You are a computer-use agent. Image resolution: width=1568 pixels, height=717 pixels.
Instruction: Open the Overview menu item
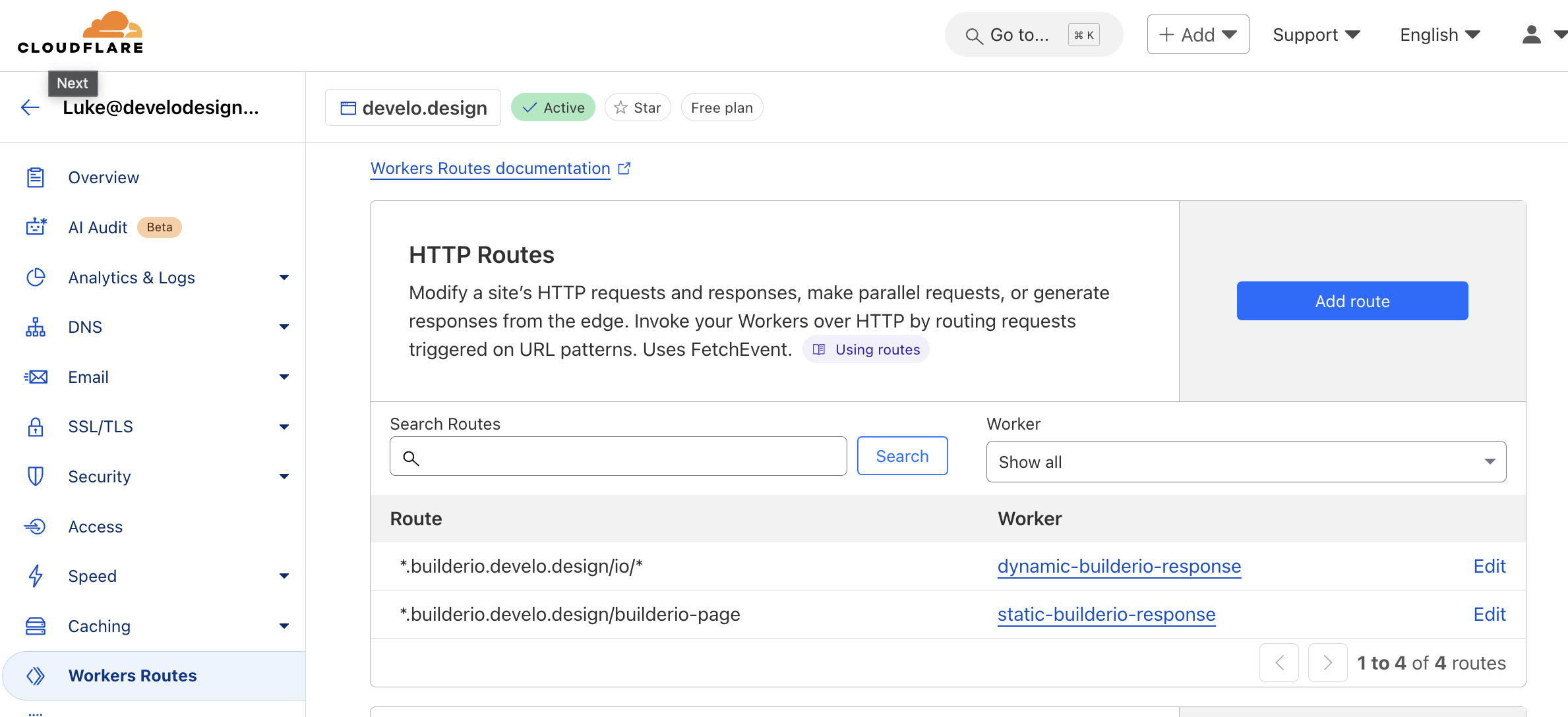tap(104, 178)
